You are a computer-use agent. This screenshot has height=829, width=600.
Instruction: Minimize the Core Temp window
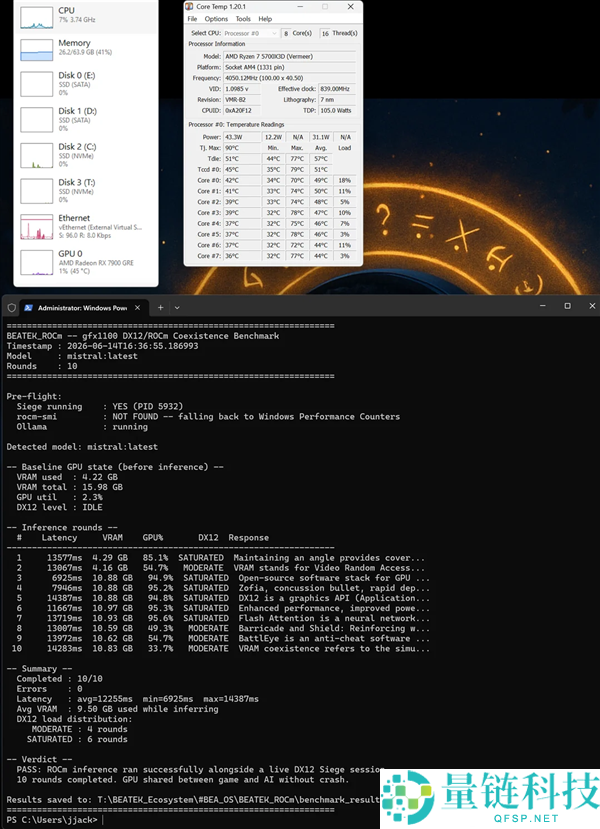pos(300,7)
